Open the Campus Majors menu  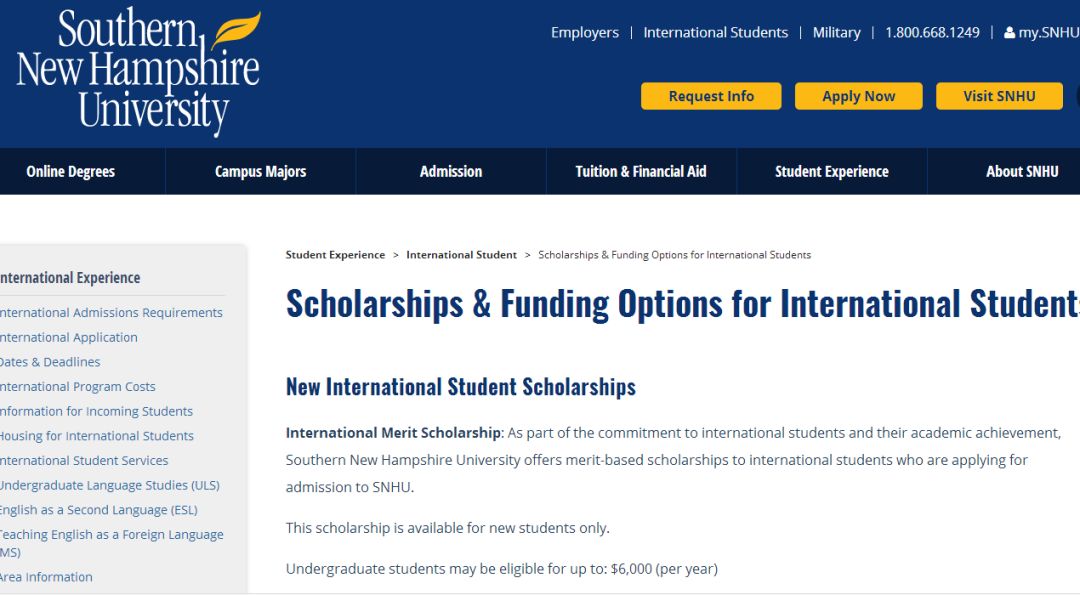[260, 171]
